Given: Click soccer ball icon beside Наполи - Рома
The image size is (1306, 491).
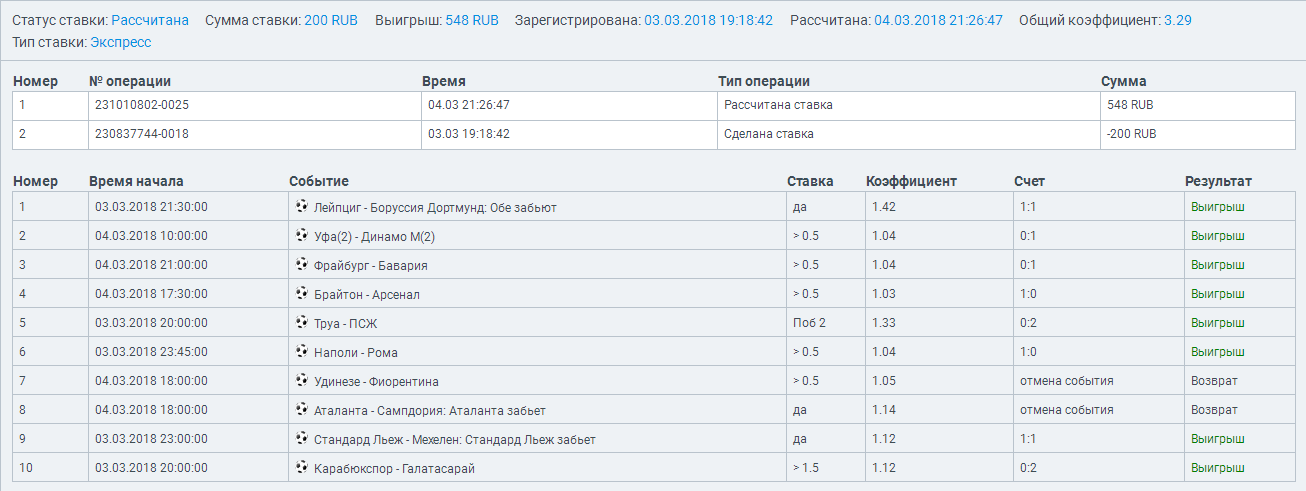Looking at the screenshot, I should point(302,352).
